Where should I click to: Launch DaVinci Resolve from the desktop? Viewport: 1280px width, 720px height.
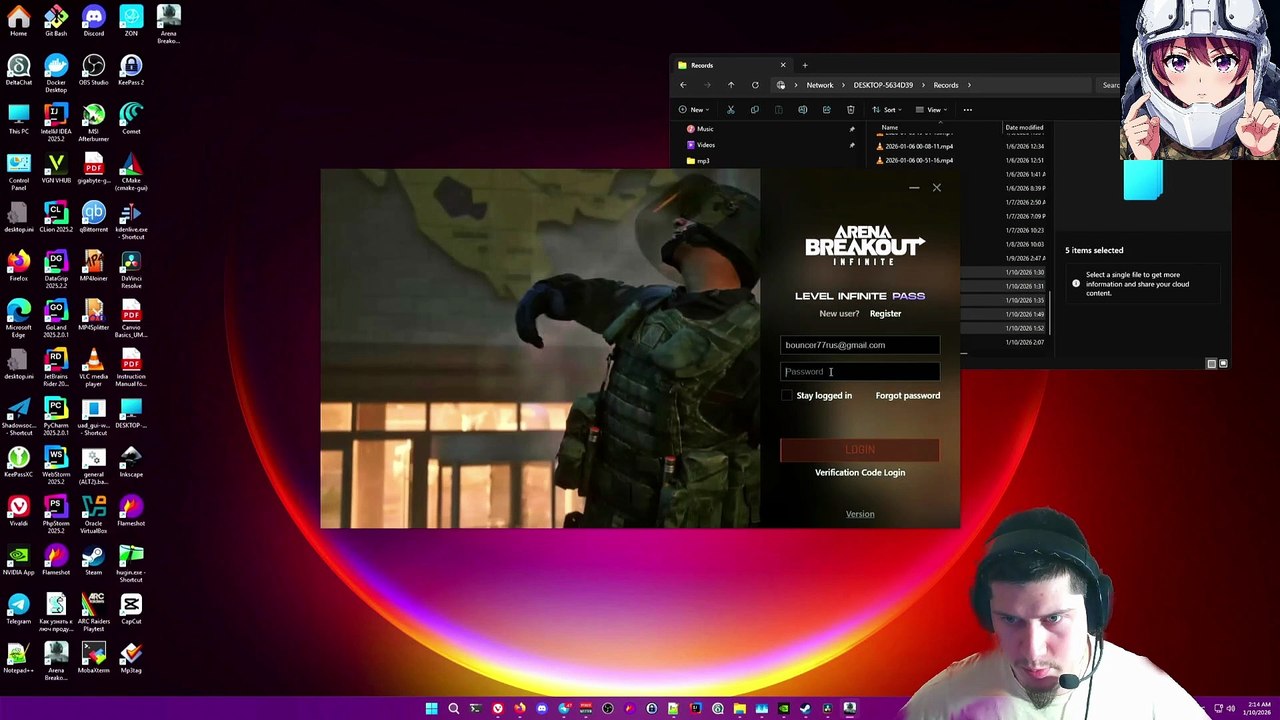[131, 270]
